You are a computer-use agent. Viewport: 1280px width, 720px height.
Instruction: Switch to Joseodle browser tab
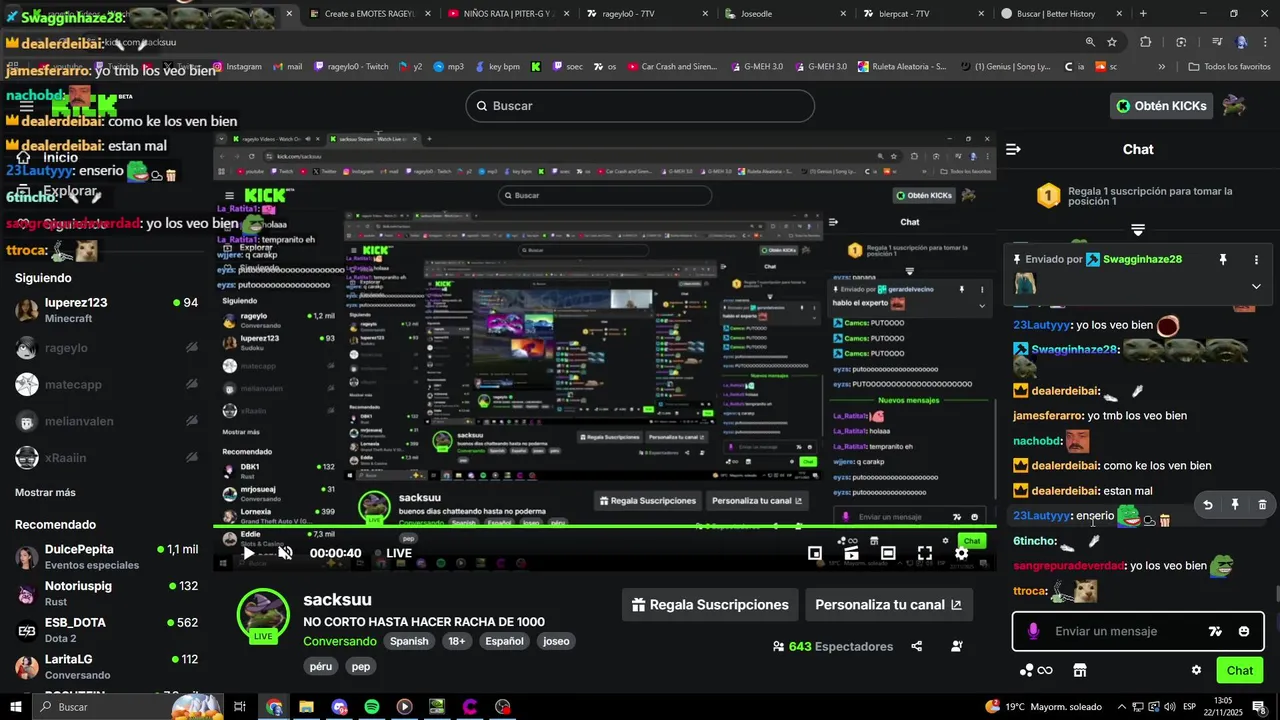click(x=785, y=14)
